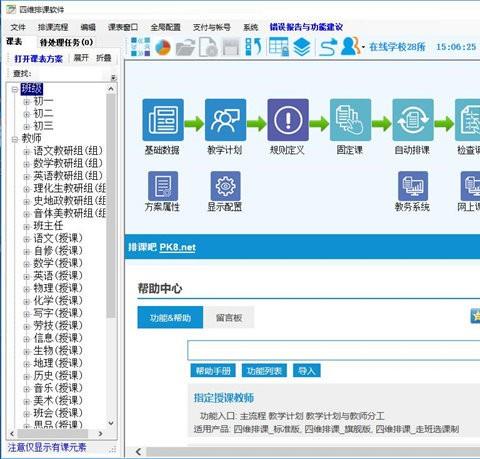
Task: Click the open folder toolbar icon
Action: click(185, 47)
